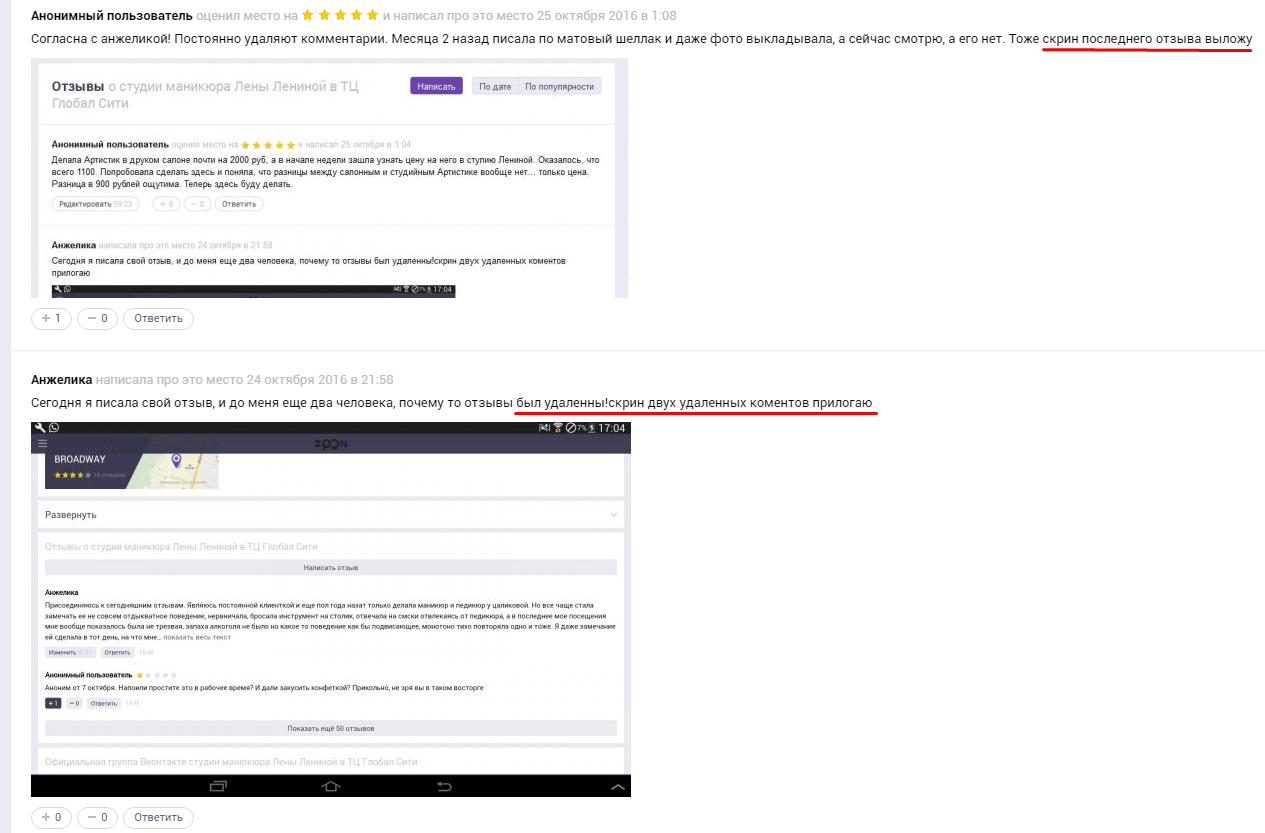Screen dimensions: 1265x833
Task: Click the purple map pin marker
Action: pos(176,460)
